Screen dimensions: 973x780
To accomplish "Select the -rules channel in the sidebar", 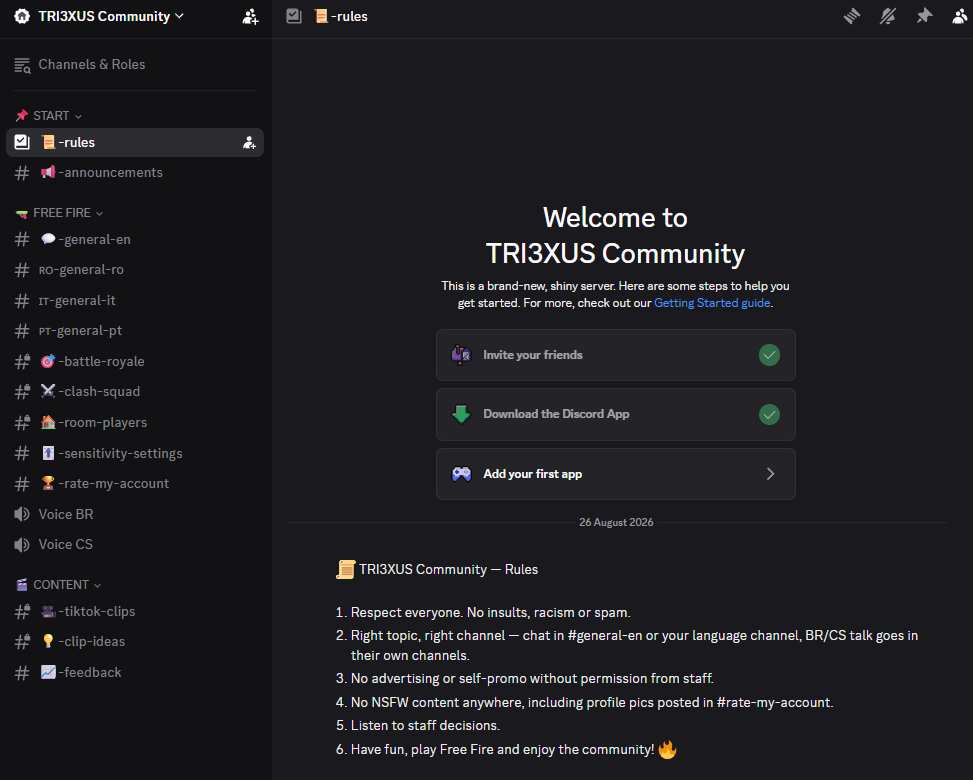I will pyautogui.click(x=135, y=143).
